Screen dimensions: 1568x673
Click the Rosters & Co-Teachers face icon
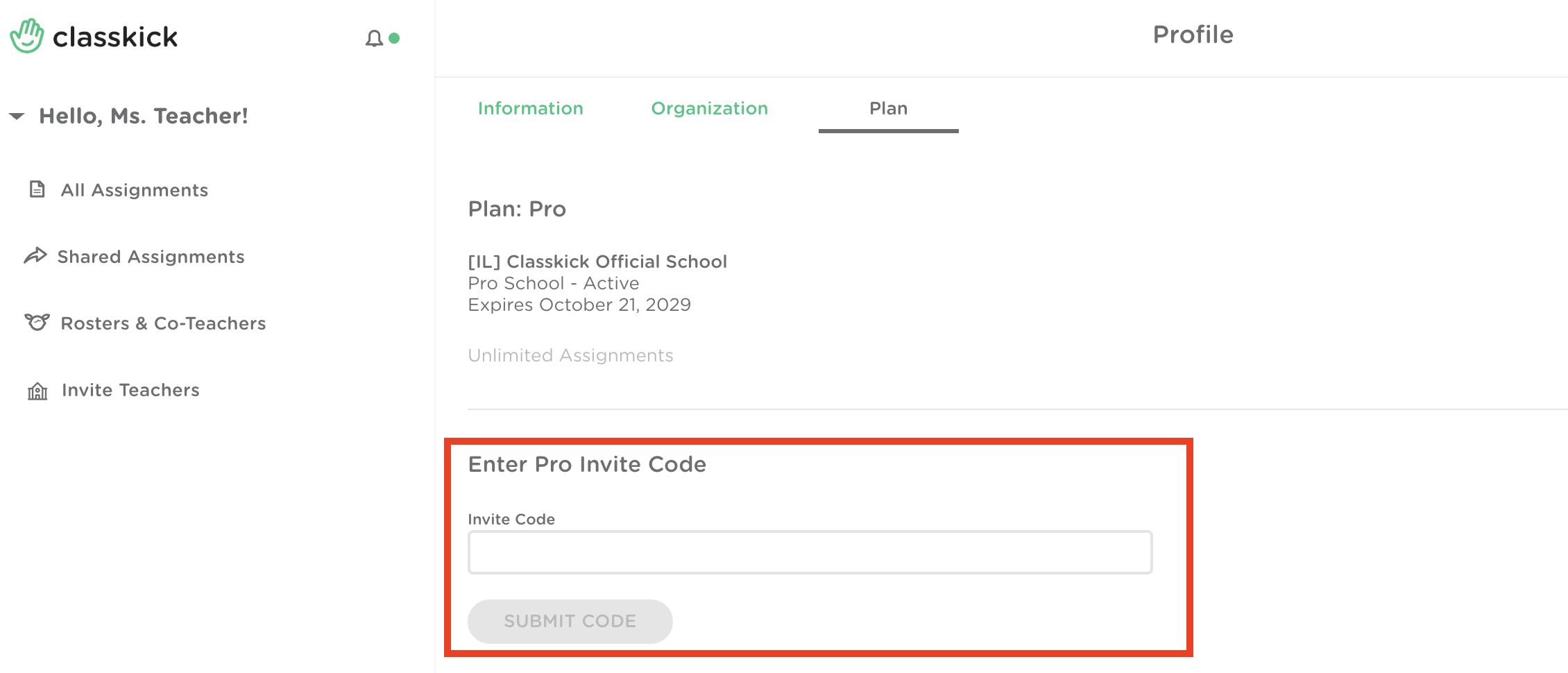[x=37, y=323]
